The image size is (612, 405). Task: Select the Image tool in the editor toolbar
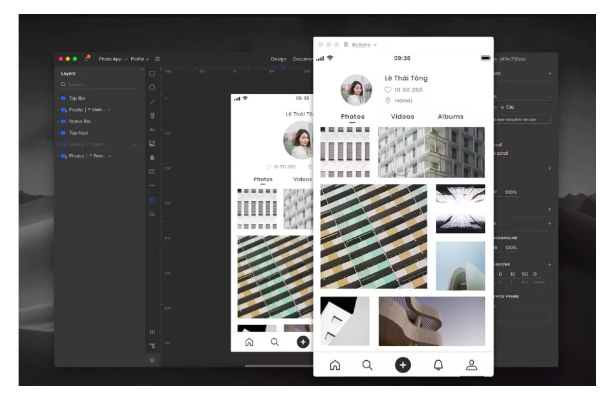pyautogui.click(x=152, y=144)
